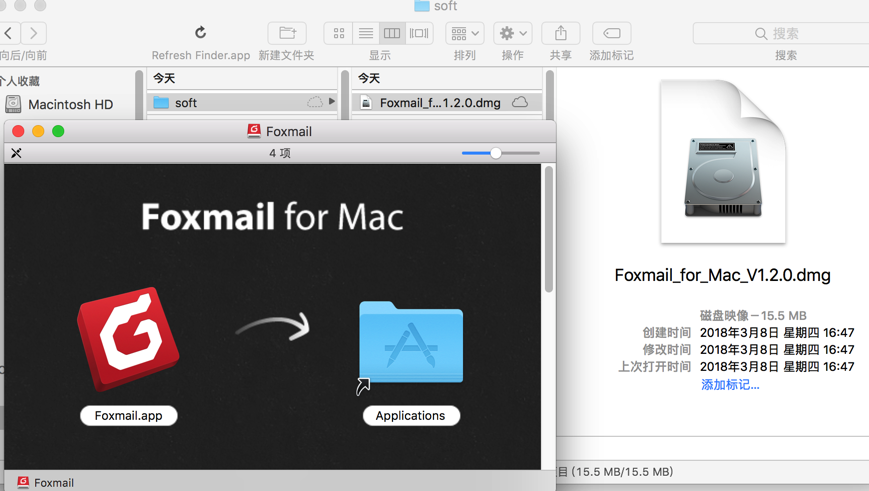The width and height of the screenshot is (869, 491).
Task: Switch to column view
Action: [x=392, y=33]
